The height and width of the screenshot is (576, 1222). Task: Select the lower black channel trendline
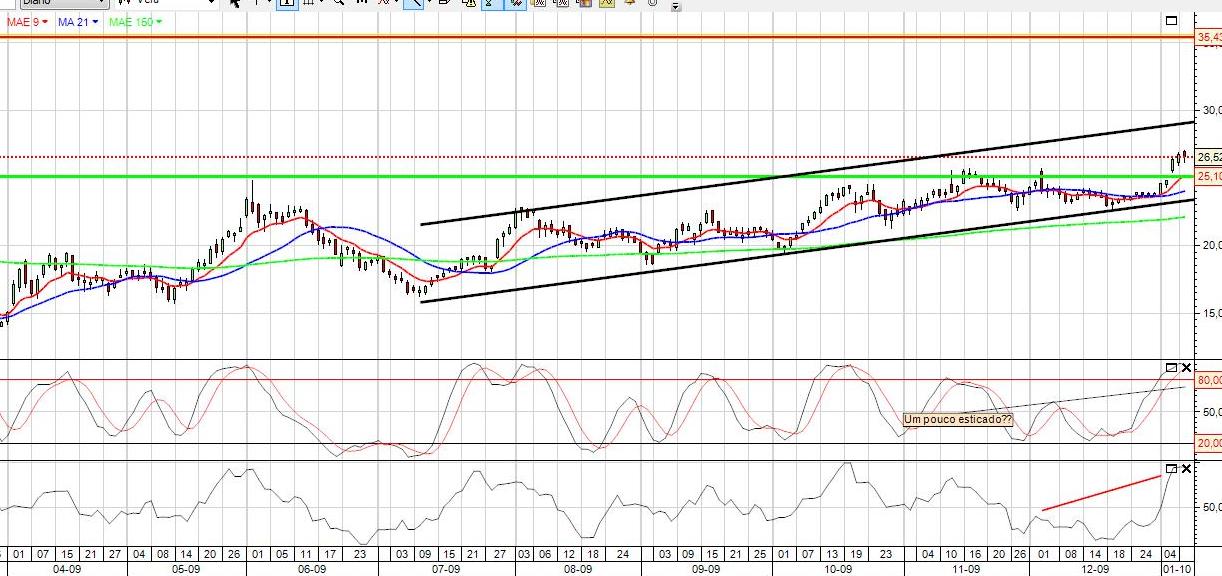(x=806, y=250)
